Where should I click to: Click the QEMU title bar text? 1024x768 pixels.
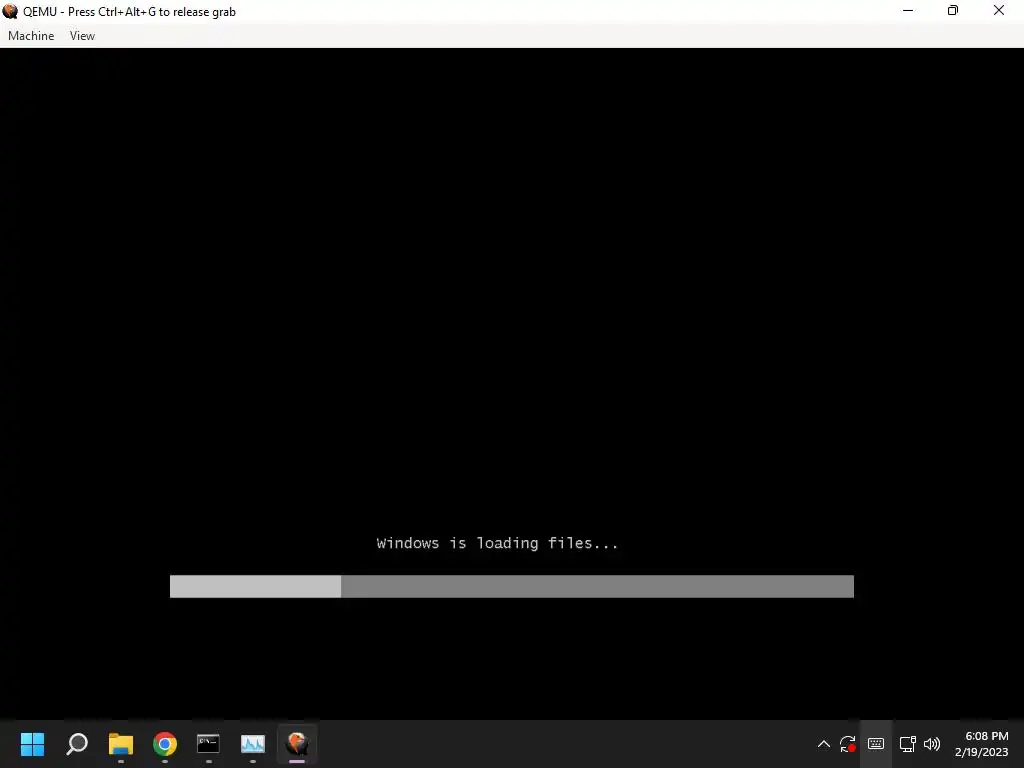click(x=129, y=12)
